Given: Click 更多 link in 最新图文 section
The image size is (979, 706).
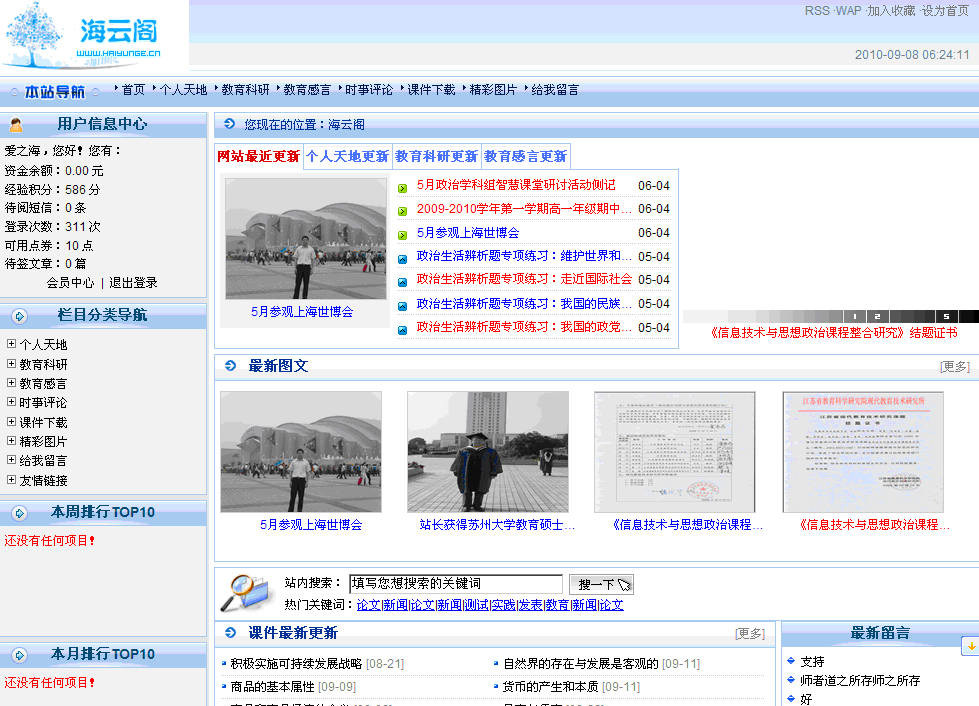Looking at the screenshot, I should (x=955, y=366).
